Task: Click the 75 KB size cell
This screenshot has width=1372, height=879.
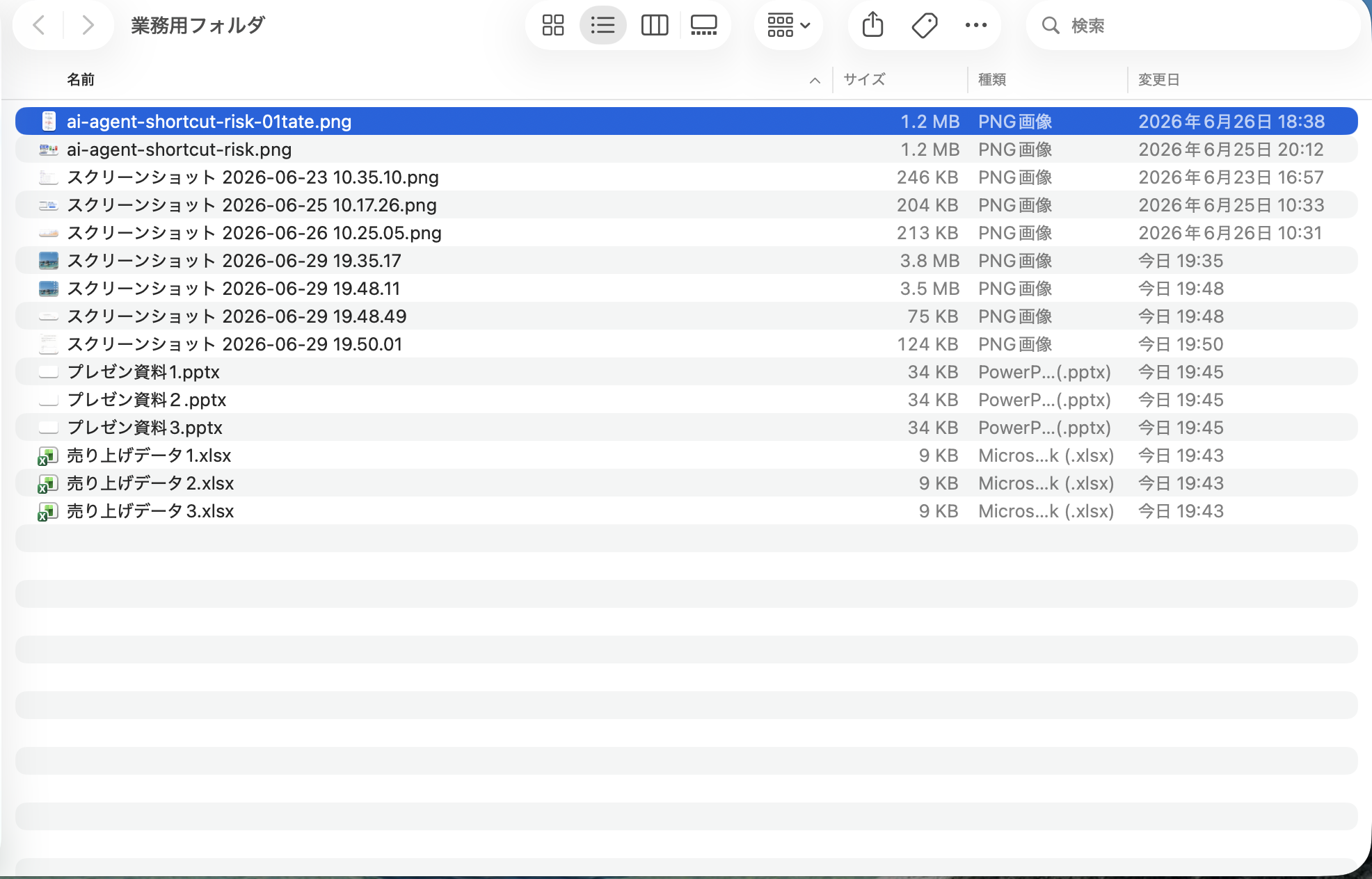Action: point(933,316)
